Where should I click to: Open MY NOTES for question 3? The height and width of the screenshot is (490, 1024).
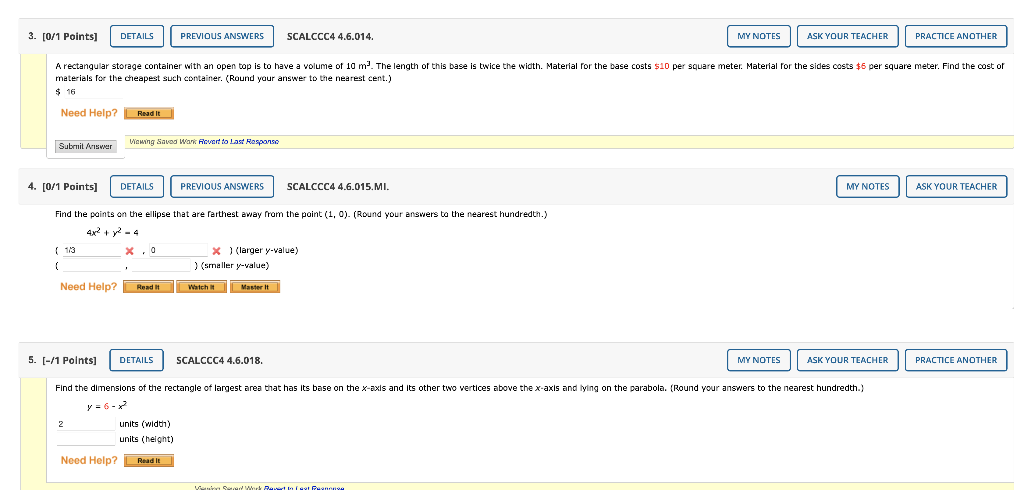pyautogui.click(x=759, y=36)
